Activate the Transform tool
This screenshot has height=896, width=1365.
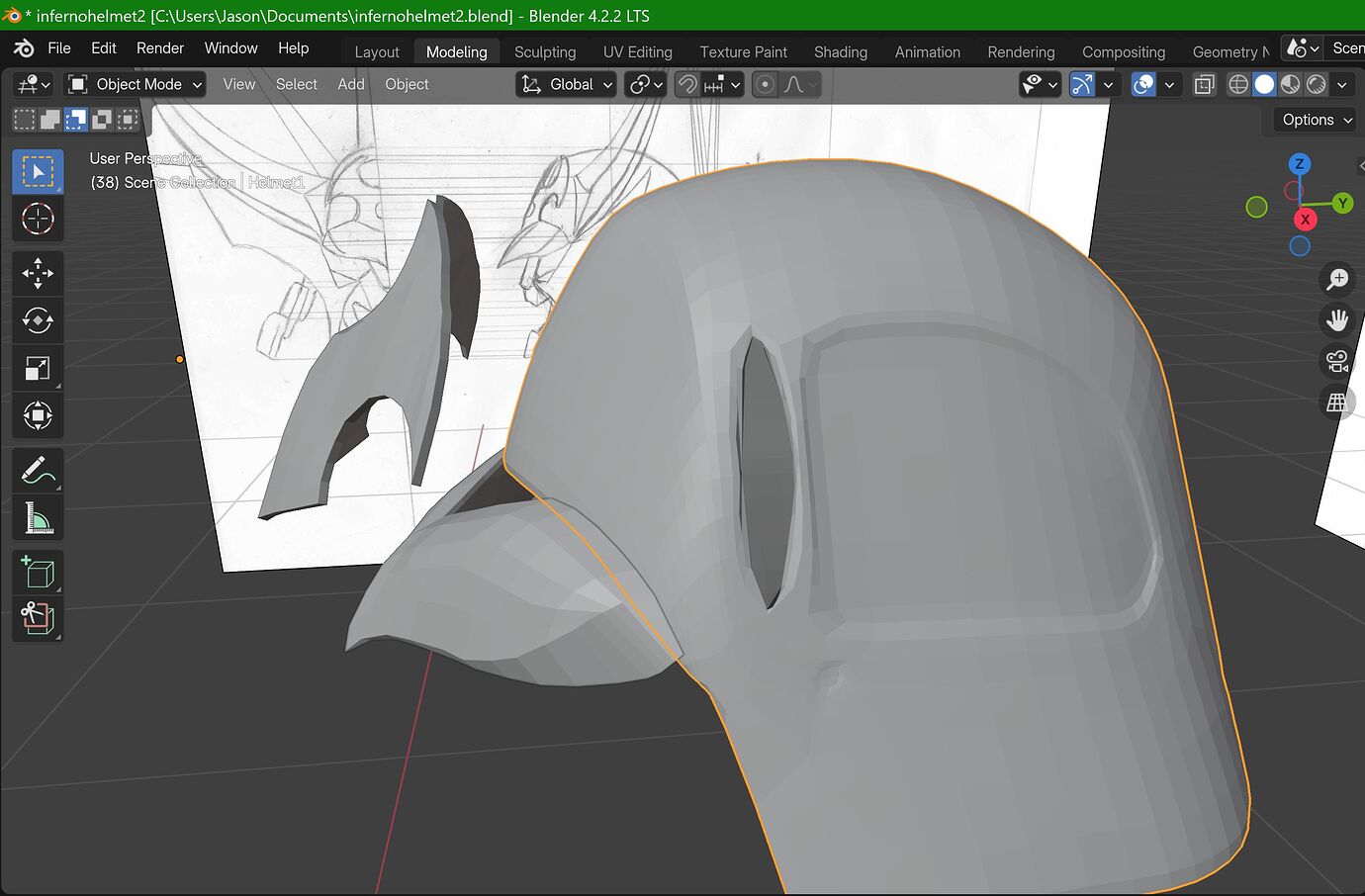38,415
